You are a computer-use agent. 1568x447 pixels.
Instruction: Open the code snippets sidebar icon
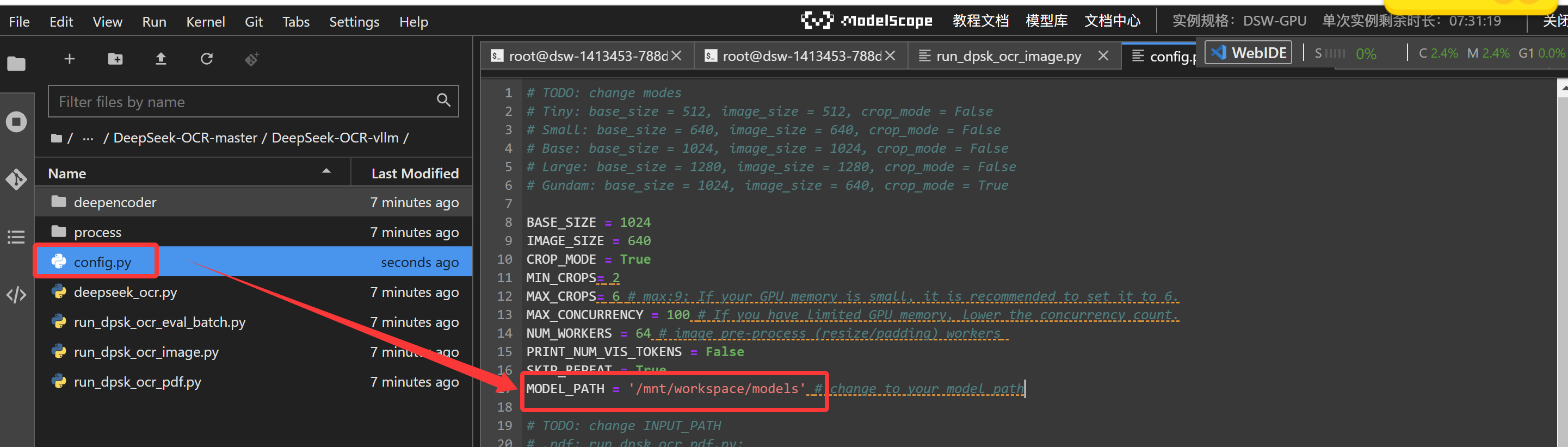[16, 295]
